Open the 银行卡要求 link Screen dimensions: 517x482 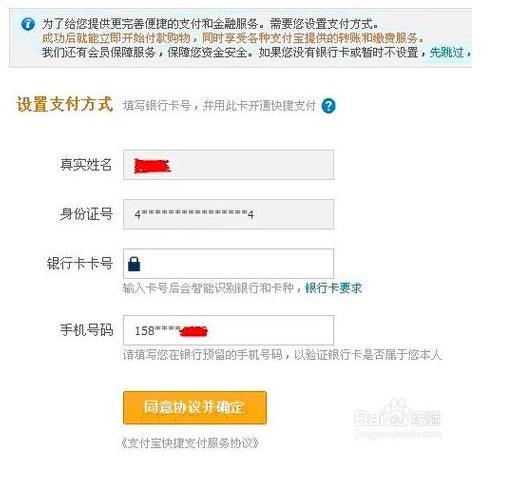pyautogui.click(x=333, y=288)
